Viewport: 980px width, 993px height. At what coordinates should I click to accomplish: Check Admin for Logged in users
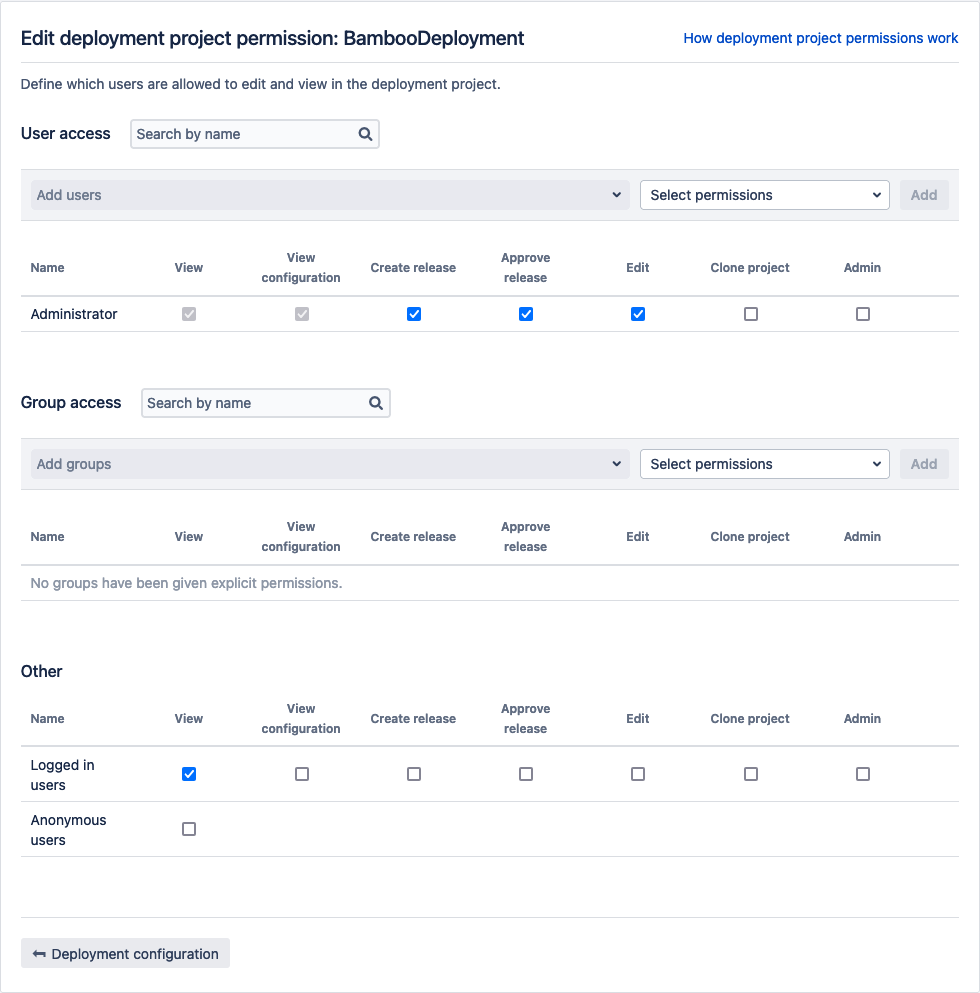(863, 774)
